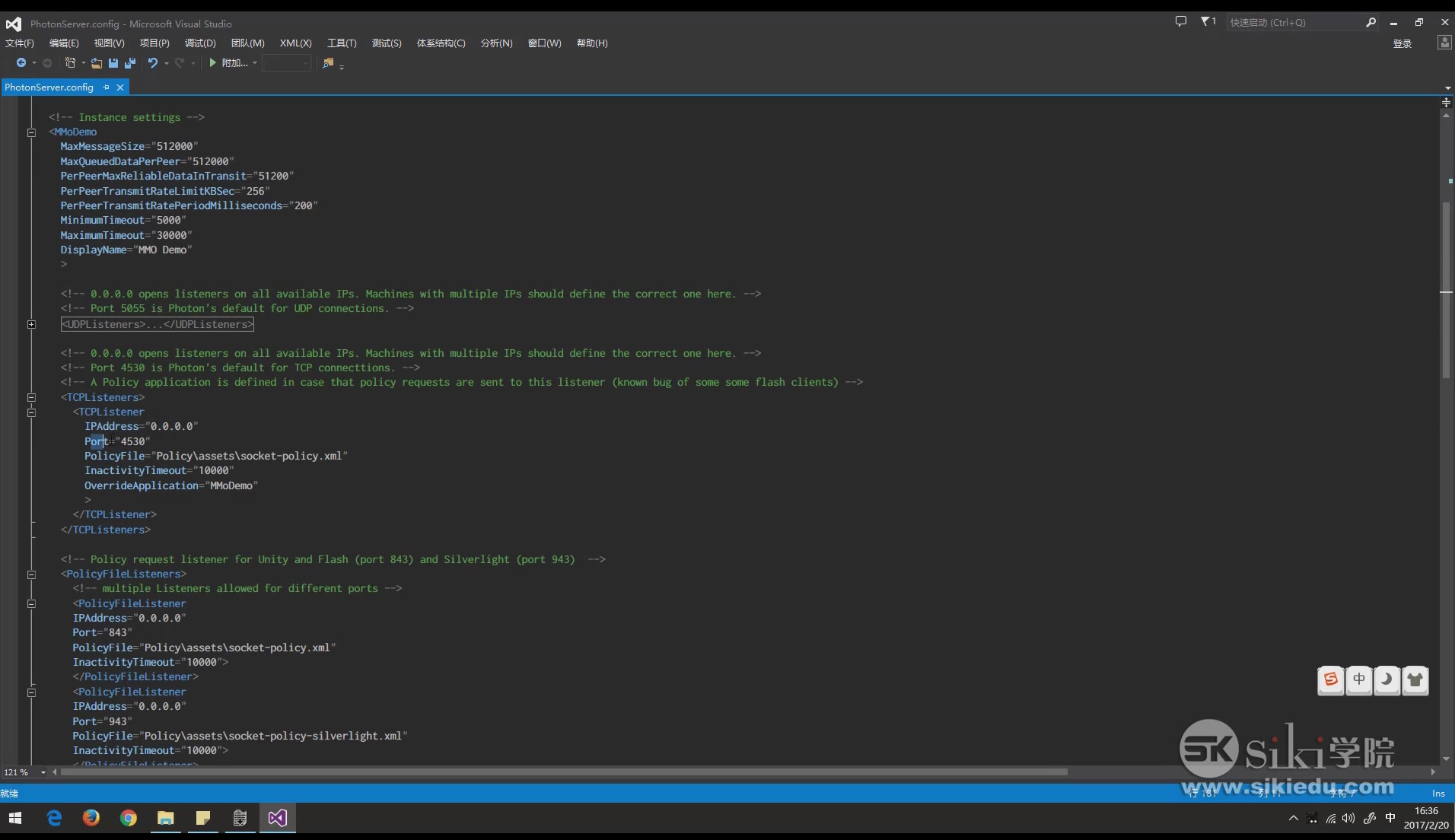Open the toolbar options overflow arrow
Screen dimensions: 1455x840
[x=342, y=67]
